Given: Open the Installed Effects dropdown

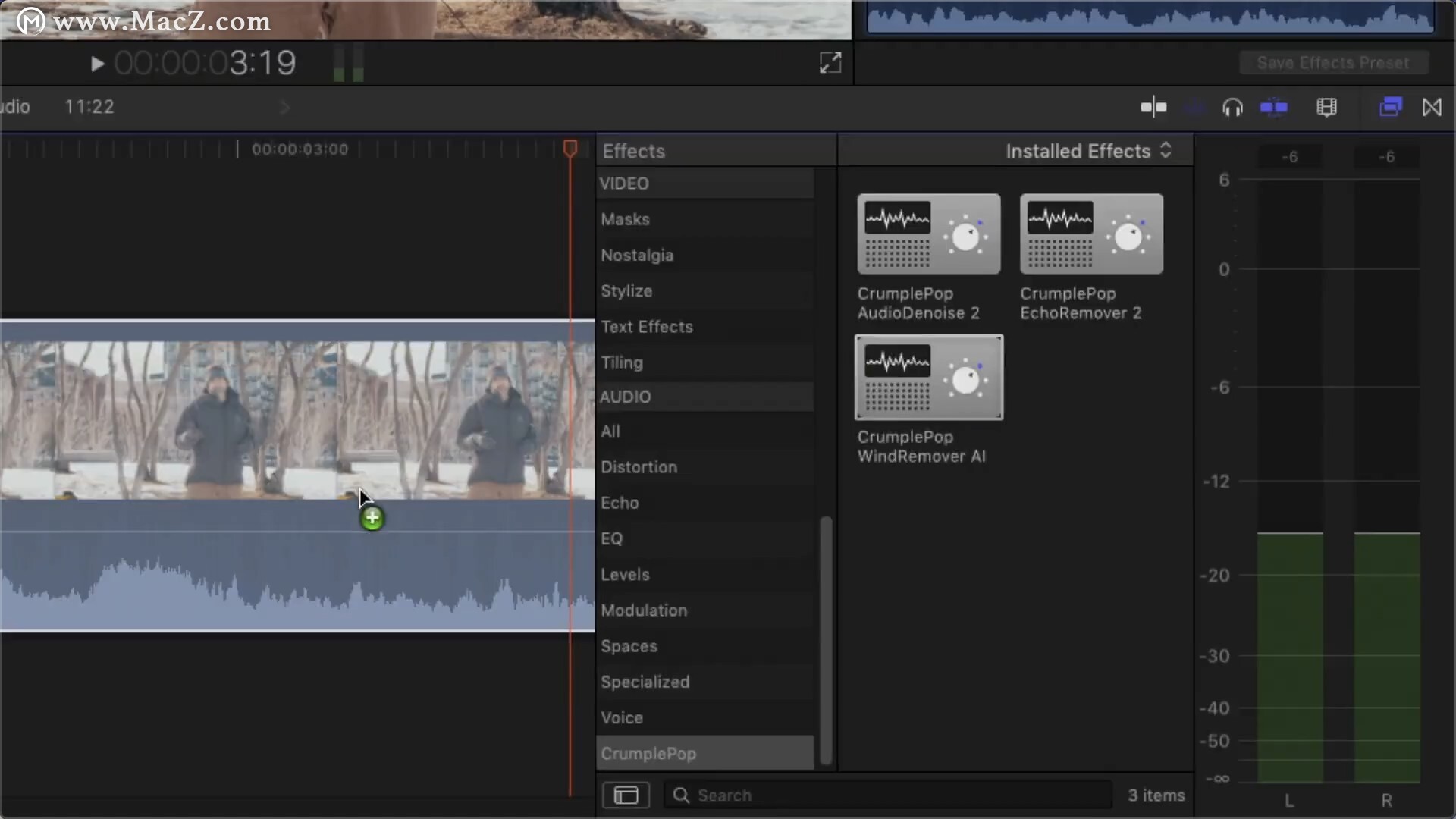Looking at the screenshot, I should coord(1087,151).
